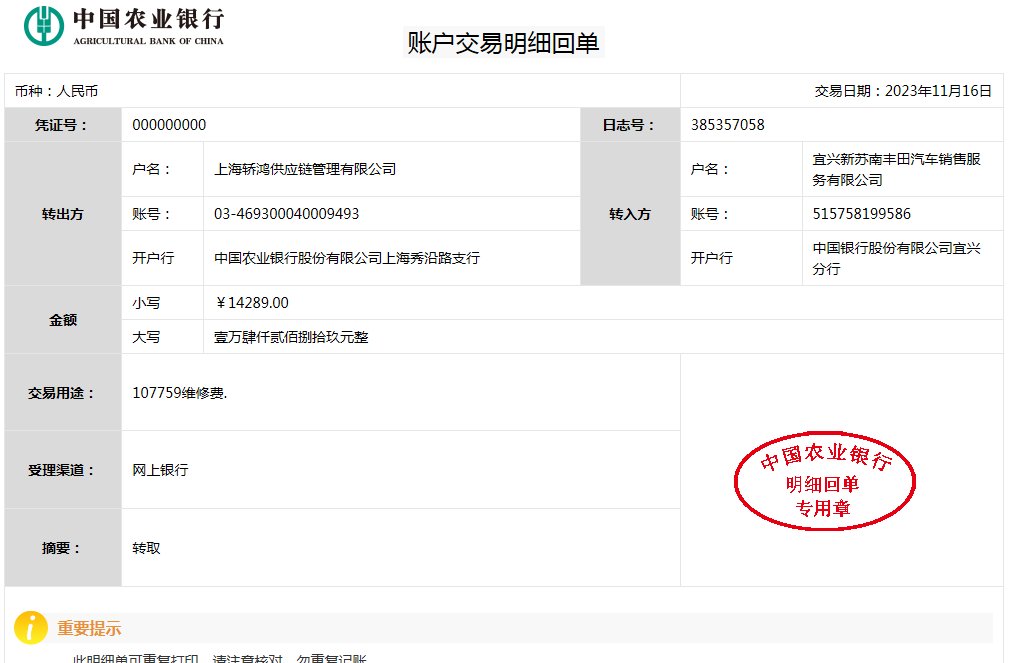Click payee account number 515758199586

click(861, 214)
